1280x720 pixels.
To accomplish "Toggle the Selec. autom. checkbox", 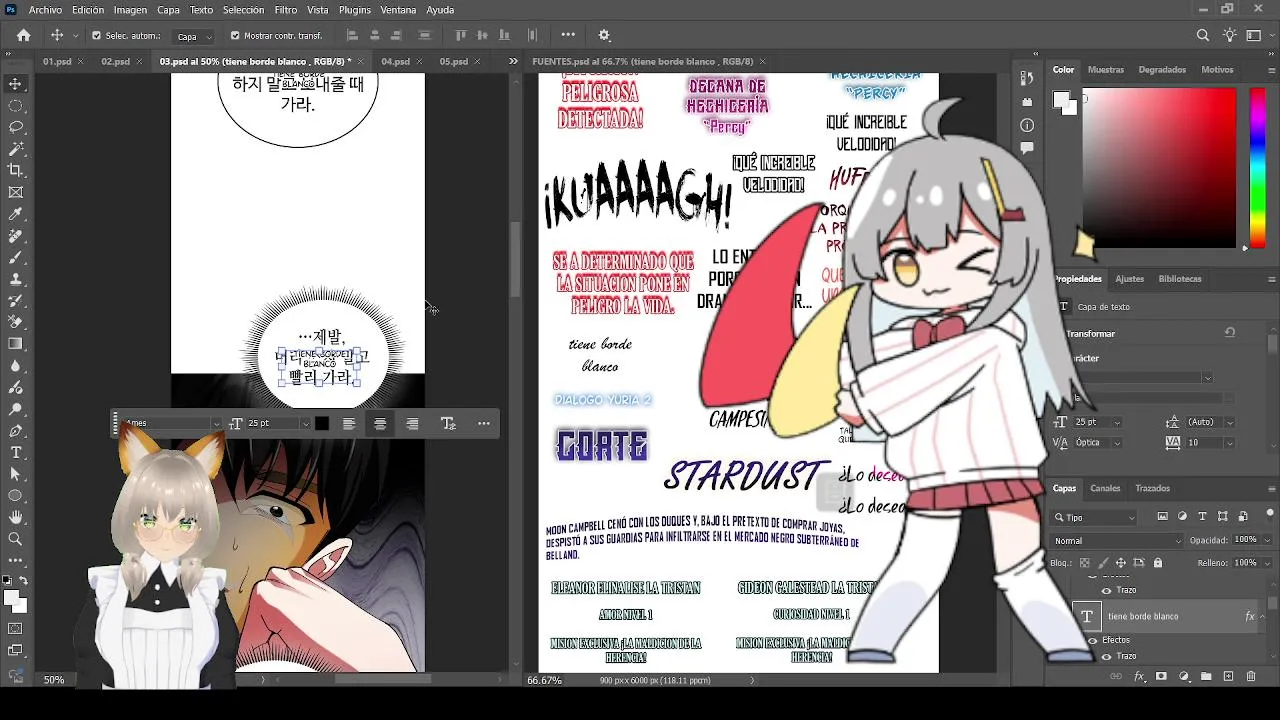I will (97, 35).
